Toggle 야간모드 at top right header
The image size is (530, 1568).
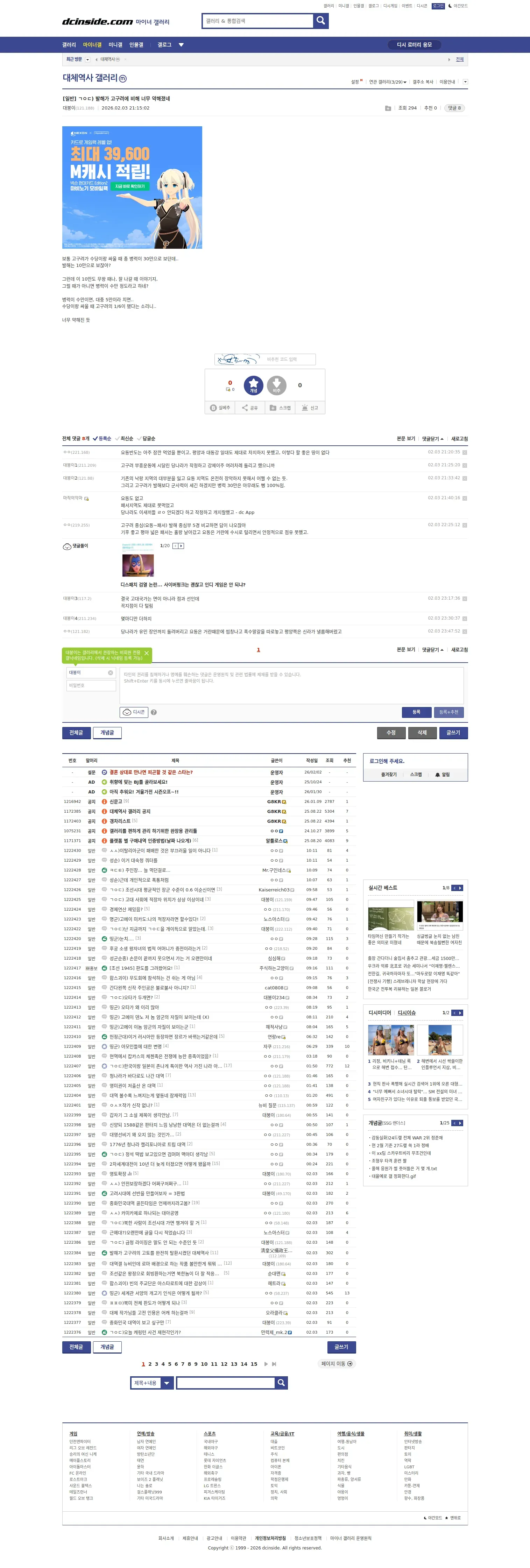pos(458,6)
